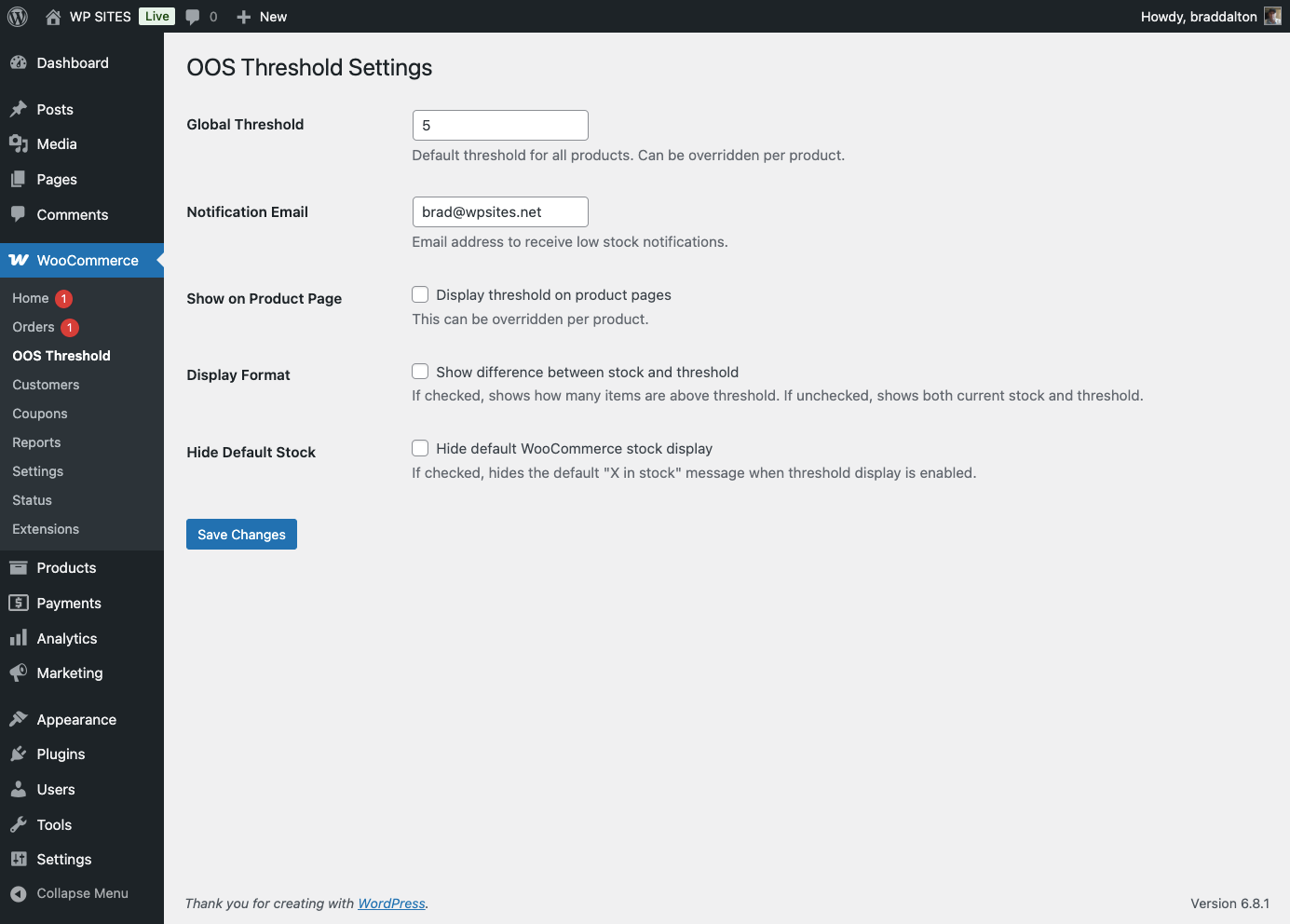This screenshot has width=1290, height=924.
Task: Click the Plugins plug icon
Action: point(19,754)
